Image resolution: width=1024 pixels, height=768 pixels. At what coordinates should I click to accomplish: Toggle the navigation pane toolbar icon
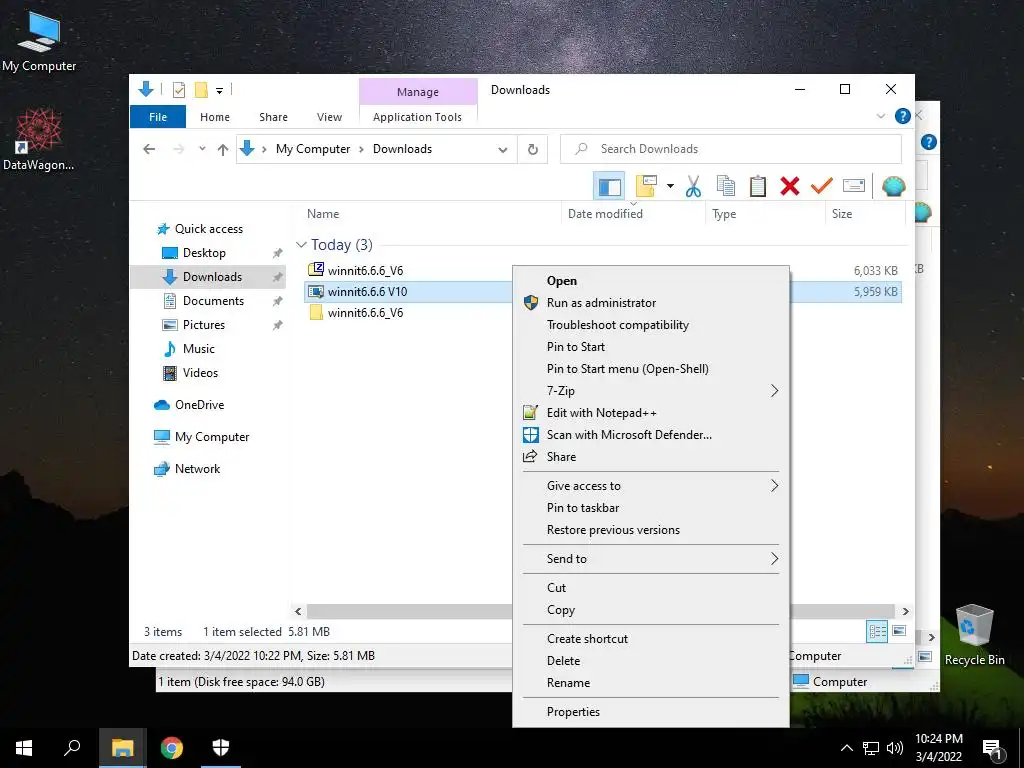(x=609, y=187)
